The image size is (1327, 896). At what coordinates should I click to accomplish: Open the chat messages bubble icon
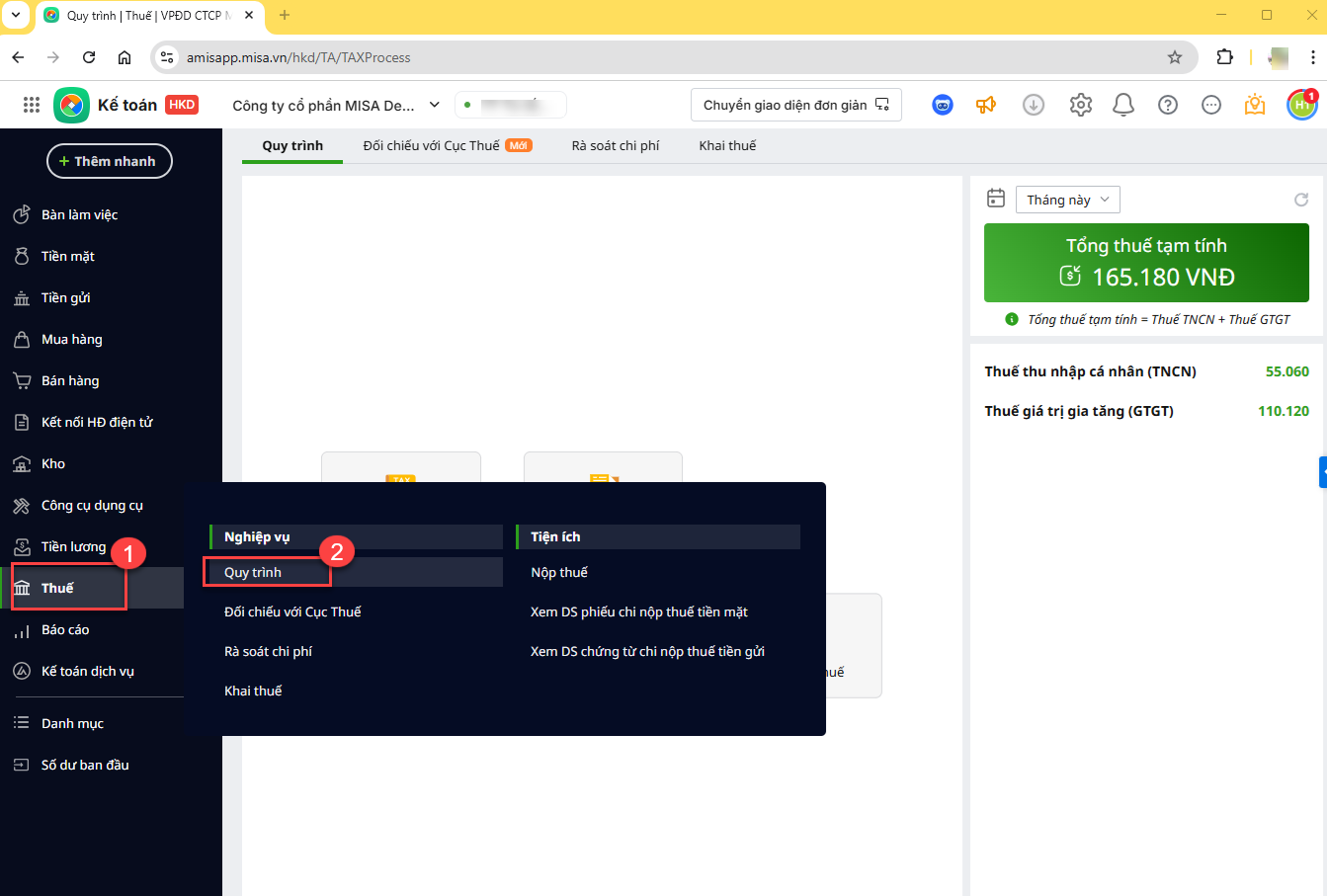pos(1211,105)
